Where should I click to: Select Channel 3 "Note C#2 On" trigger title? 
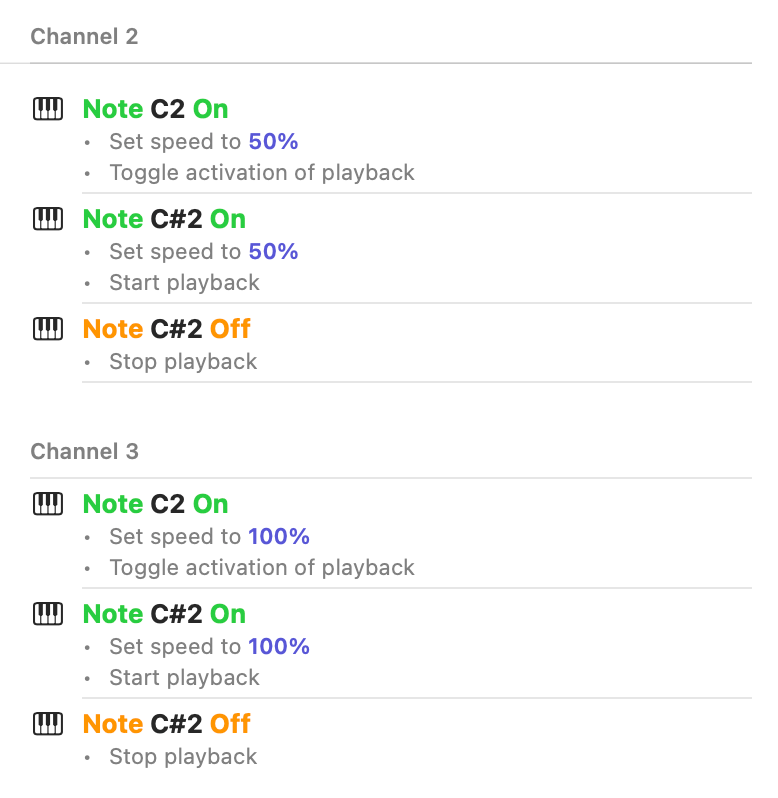[x=164, y=614]
